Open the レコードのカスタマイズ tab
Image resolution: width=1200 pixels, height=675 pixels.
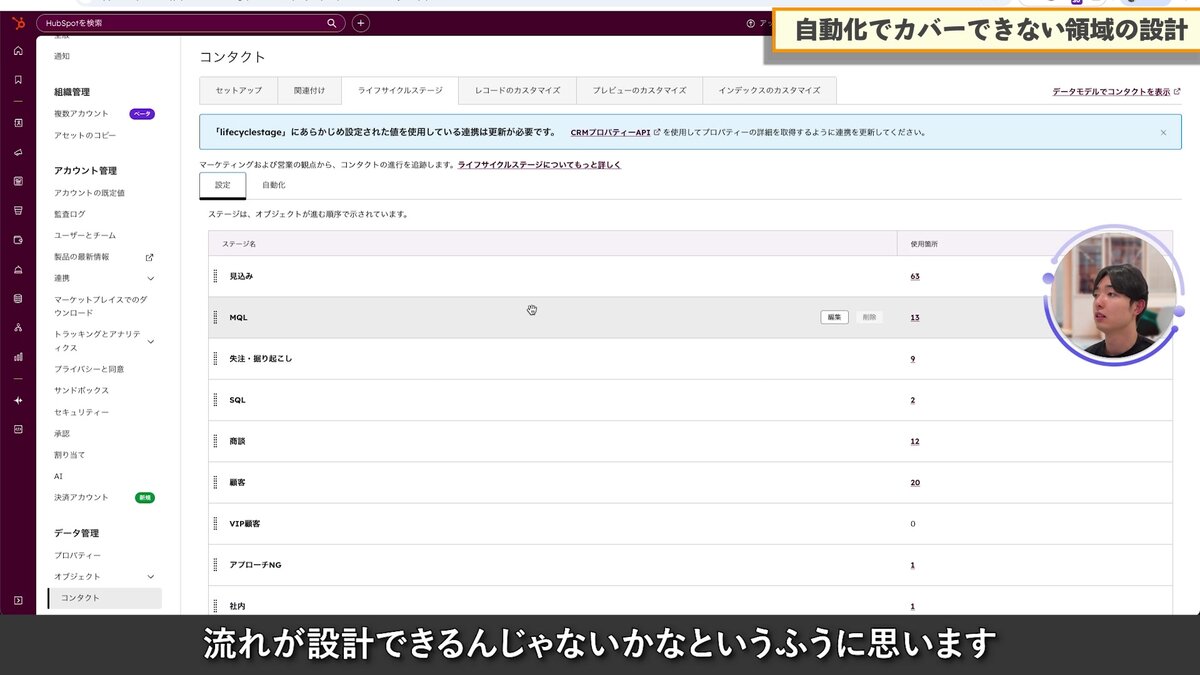tap(516, 90)
